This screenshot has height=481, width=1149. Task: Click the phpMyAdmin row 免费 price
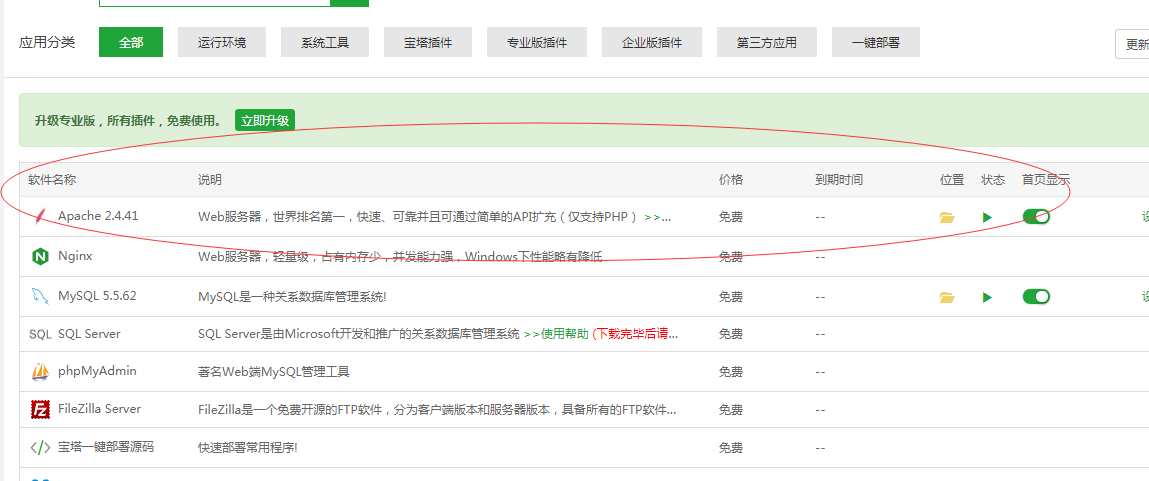(x=731, y=372)
